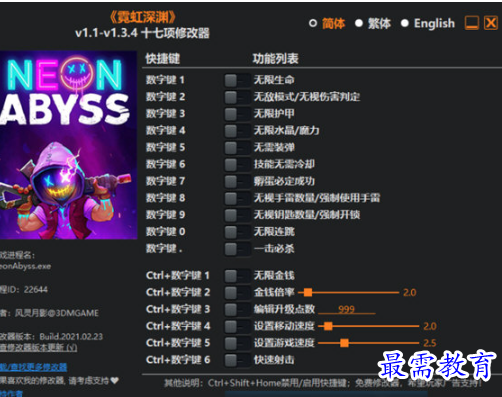
Task: Click hotkey label Ctrl+数字键 3
Action: coord(178,309)
